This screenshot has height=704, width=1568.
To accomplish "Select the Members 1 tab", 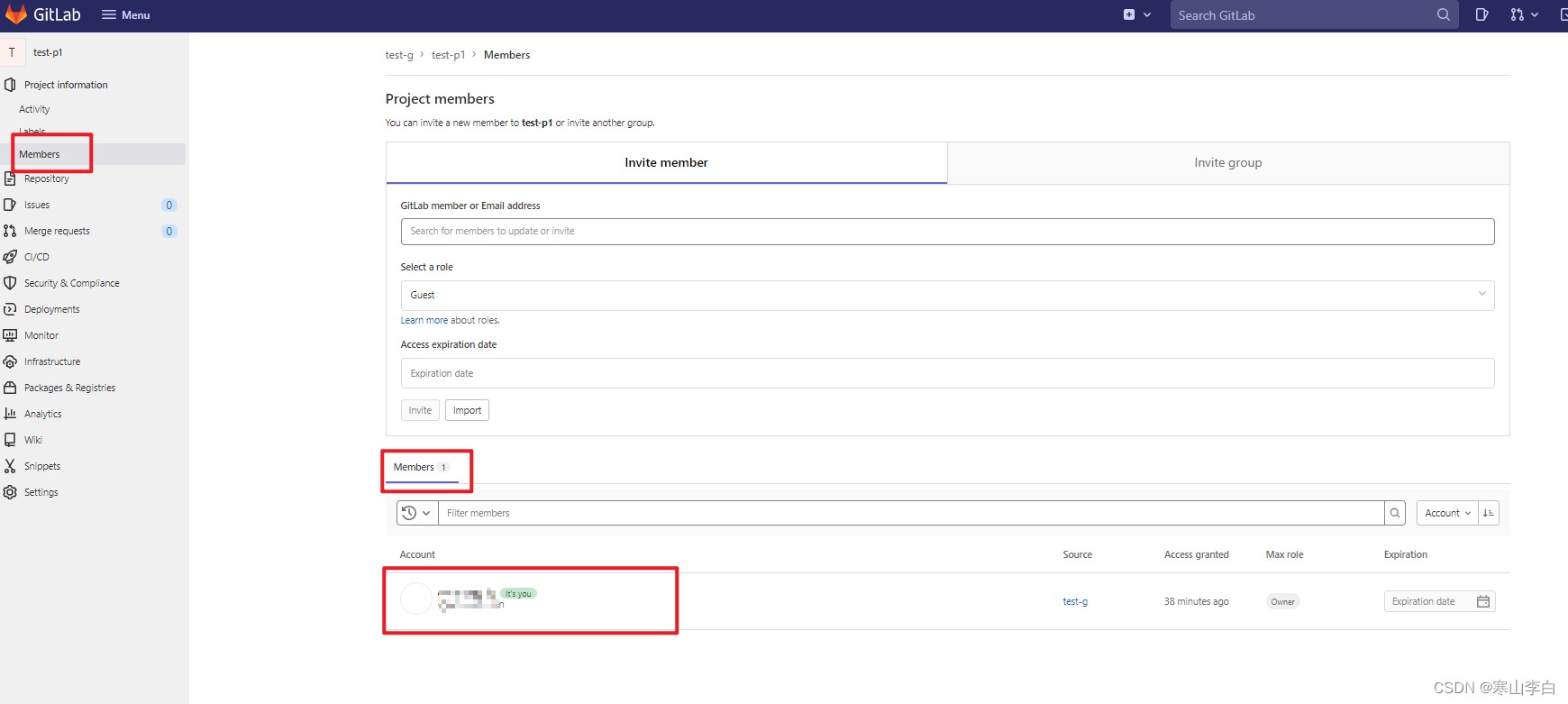I will pyautogui.click(x=422, y=467).
